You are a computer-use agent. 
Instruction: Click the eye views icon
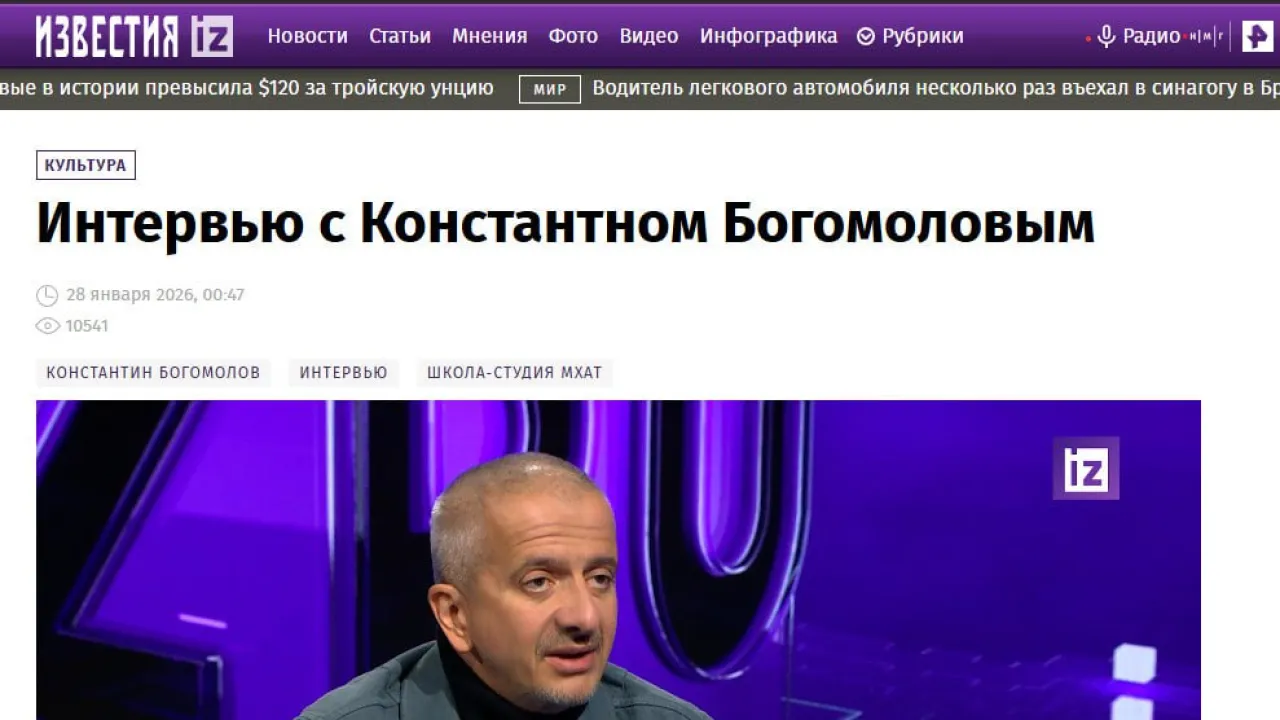tap(47, 326)
